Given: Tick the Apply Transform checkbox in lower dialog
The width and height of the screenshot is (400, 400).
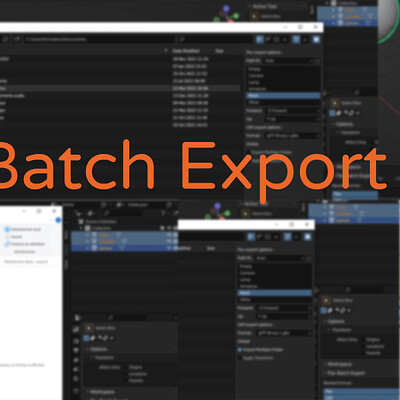Looking at the screenshot, I should 239,358.
